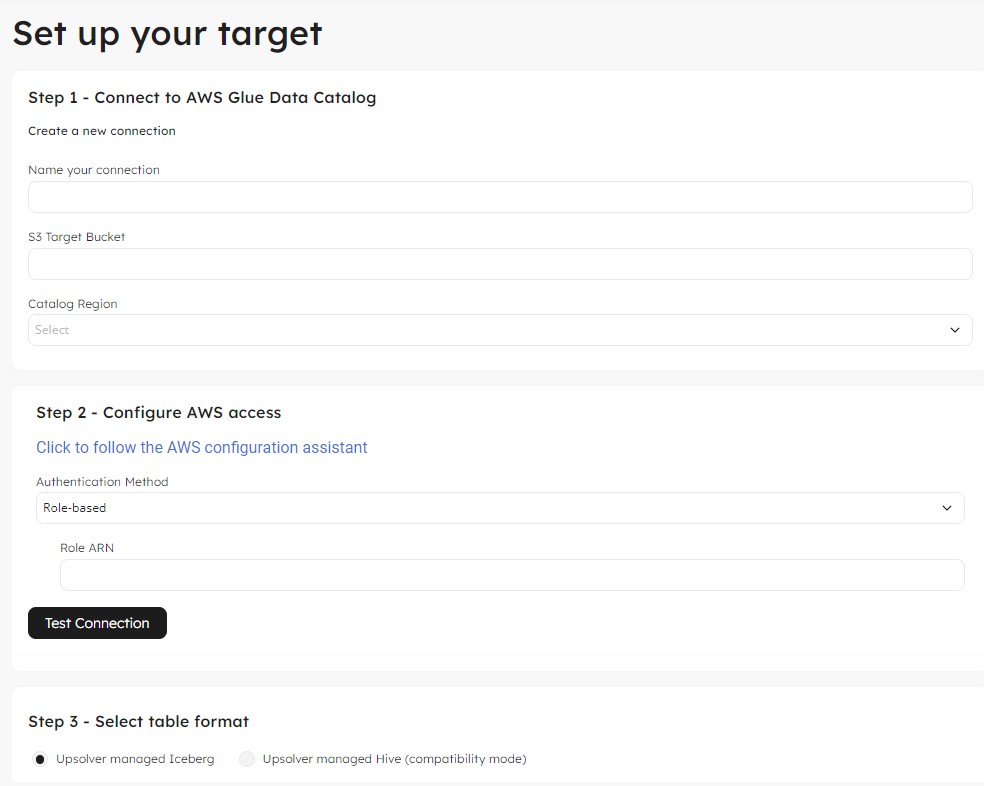Follow the AWS configuration assistant link
This screenshot has height=786, width=984.
click(202, 447)
